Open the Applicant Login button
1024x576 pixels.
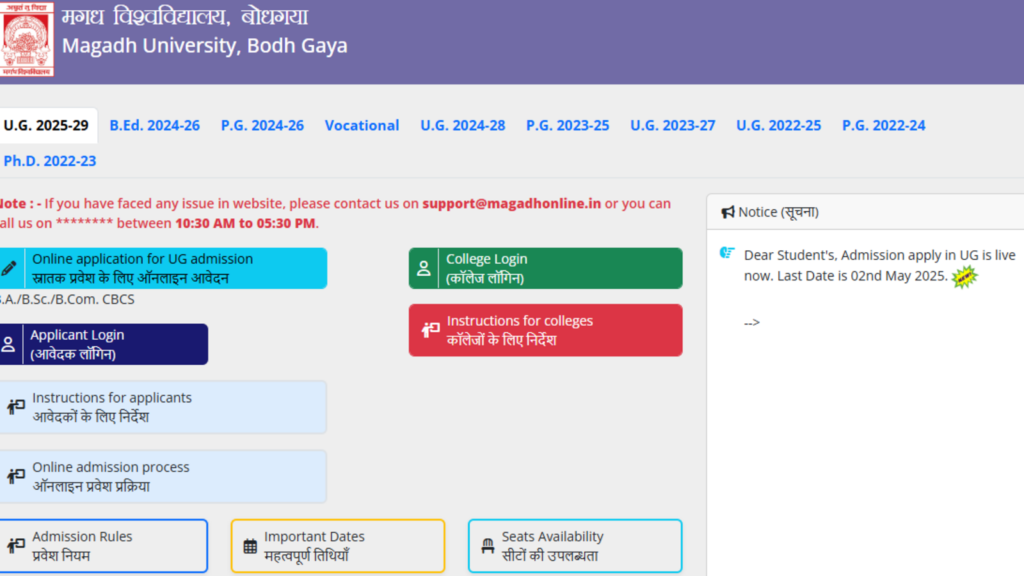(x=104, y=344)
